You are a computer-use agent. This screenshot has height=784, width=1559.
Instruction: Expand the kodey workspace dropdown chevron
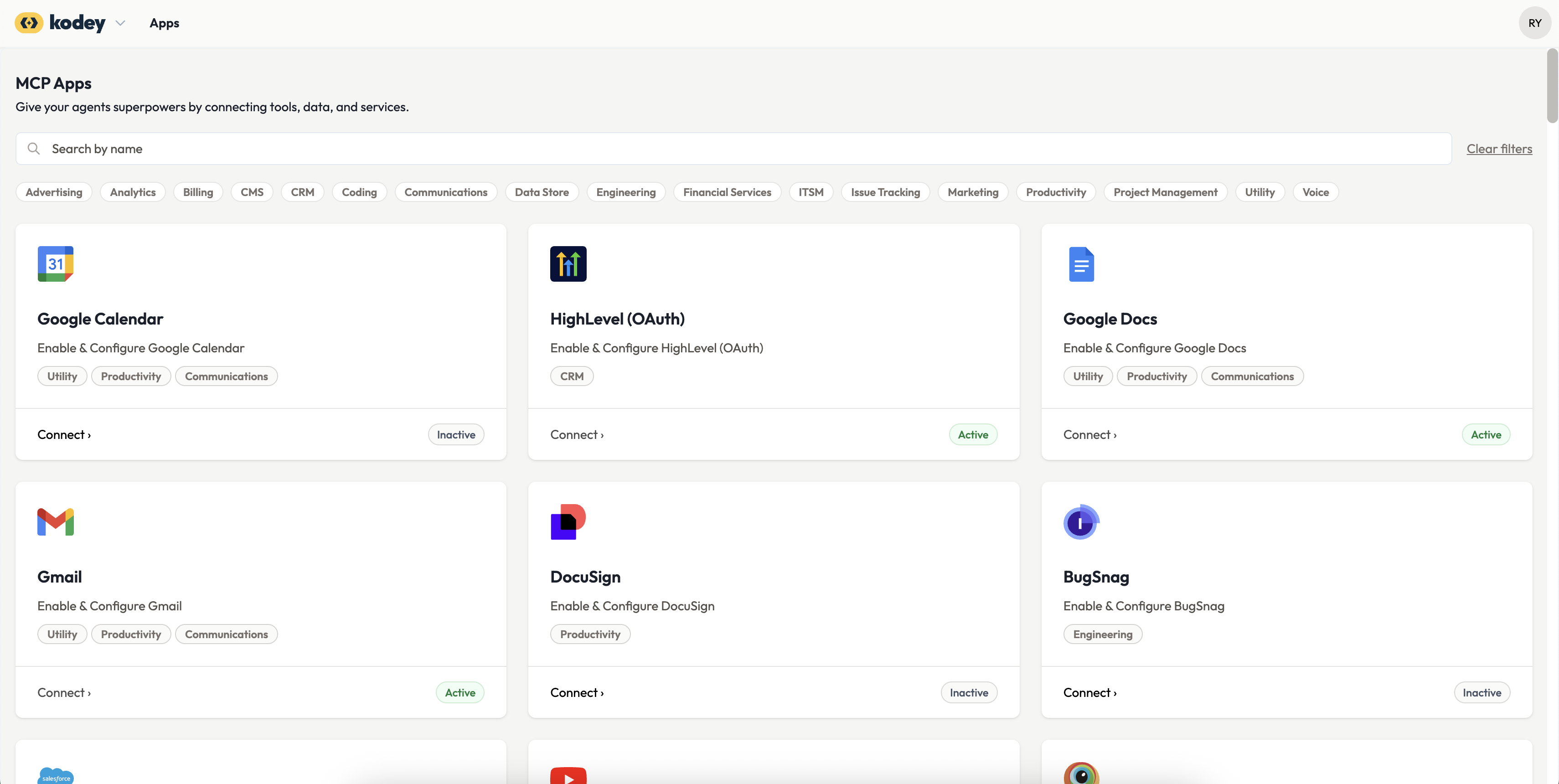pos(120,23)
